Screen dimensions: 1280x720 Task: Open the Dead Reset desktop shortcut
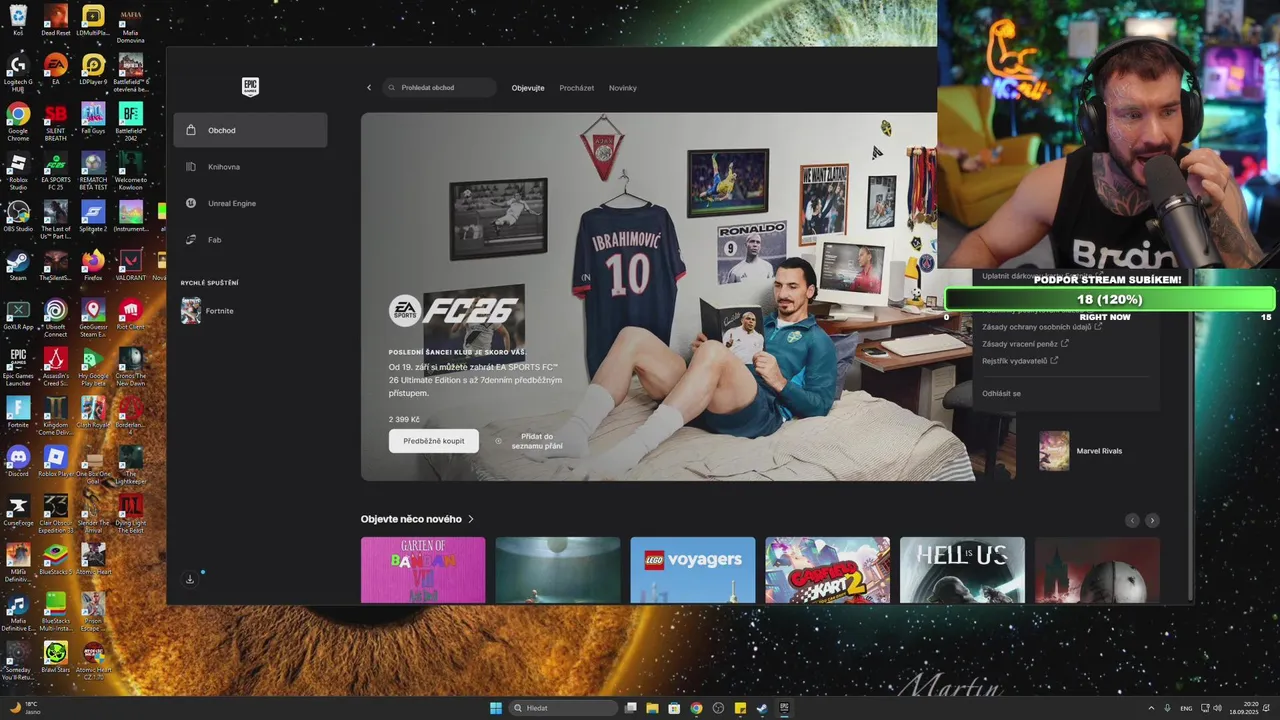click(56, 20)
